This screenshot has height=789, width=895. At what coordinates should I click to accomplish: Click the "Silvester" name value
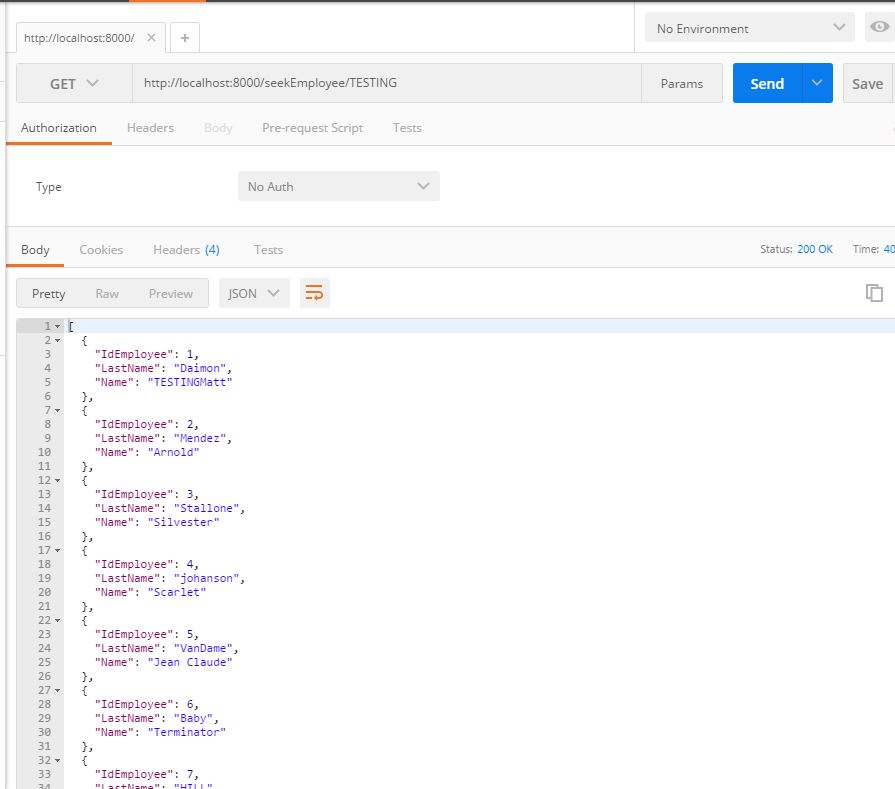(x=183, y=522)
